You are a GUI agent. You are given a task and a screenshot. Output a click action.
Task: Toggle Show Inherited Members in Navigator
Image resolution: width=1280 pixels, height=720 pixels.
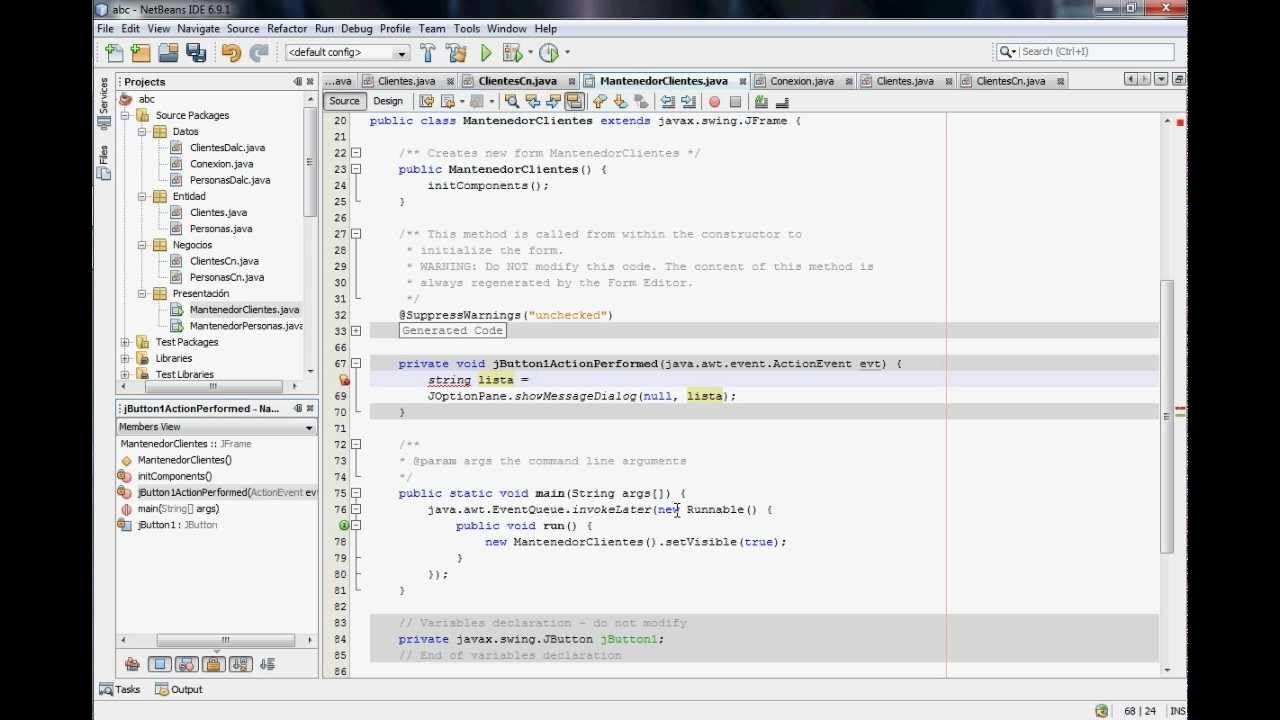pyautogui.click(x=132, y=664)
